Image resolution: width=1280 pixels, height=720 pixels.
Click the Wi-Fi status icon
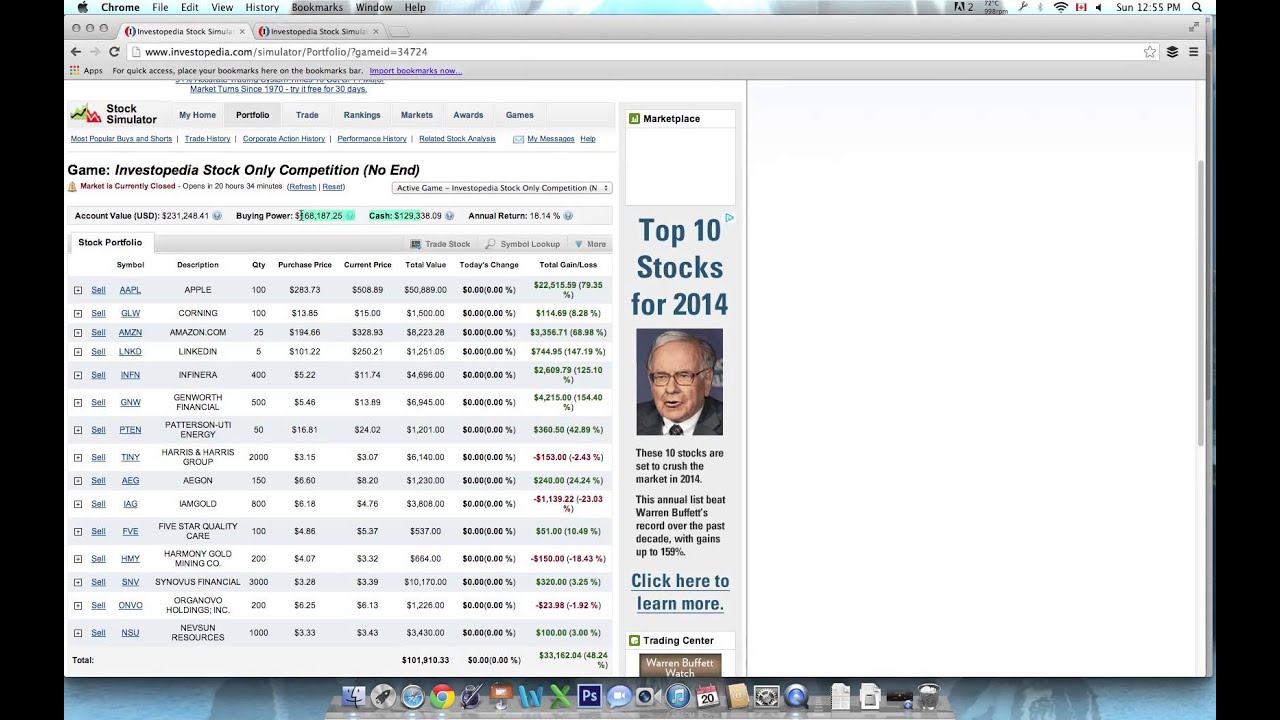[1061, 7]
